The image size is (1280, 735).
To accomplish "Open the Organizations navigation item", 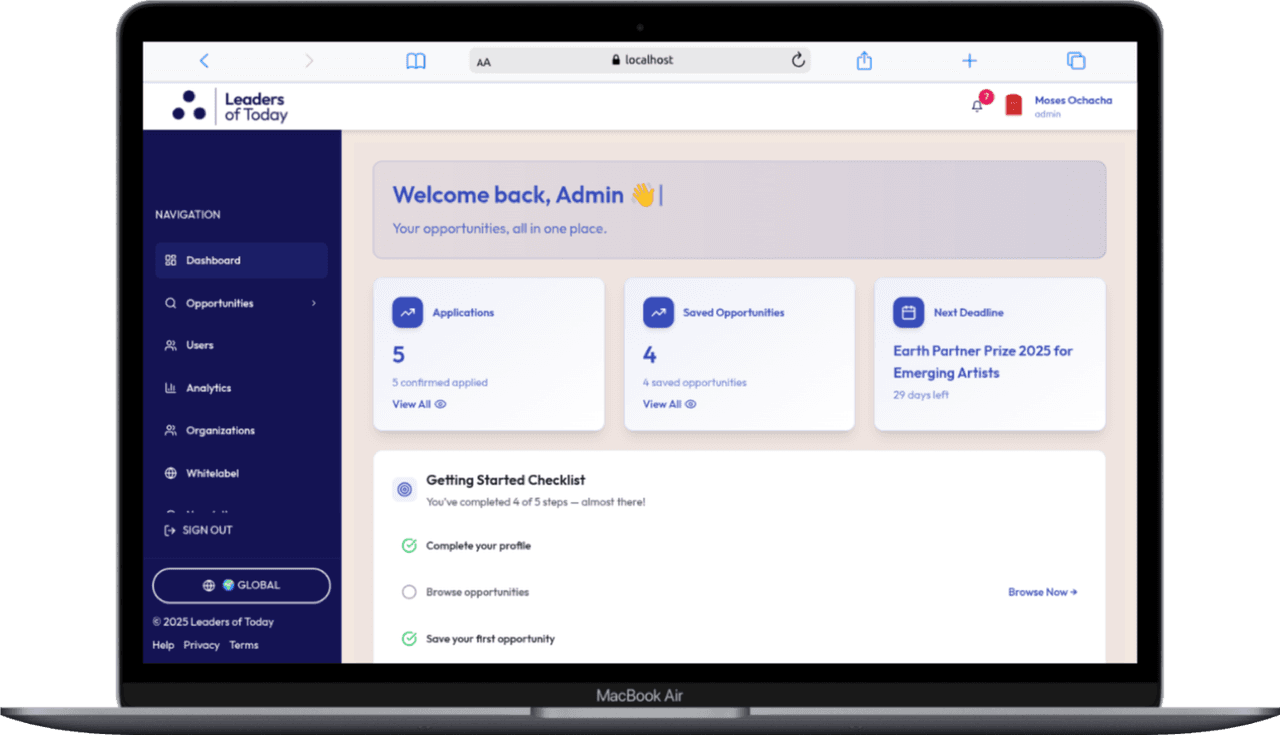I will point(241,430).
